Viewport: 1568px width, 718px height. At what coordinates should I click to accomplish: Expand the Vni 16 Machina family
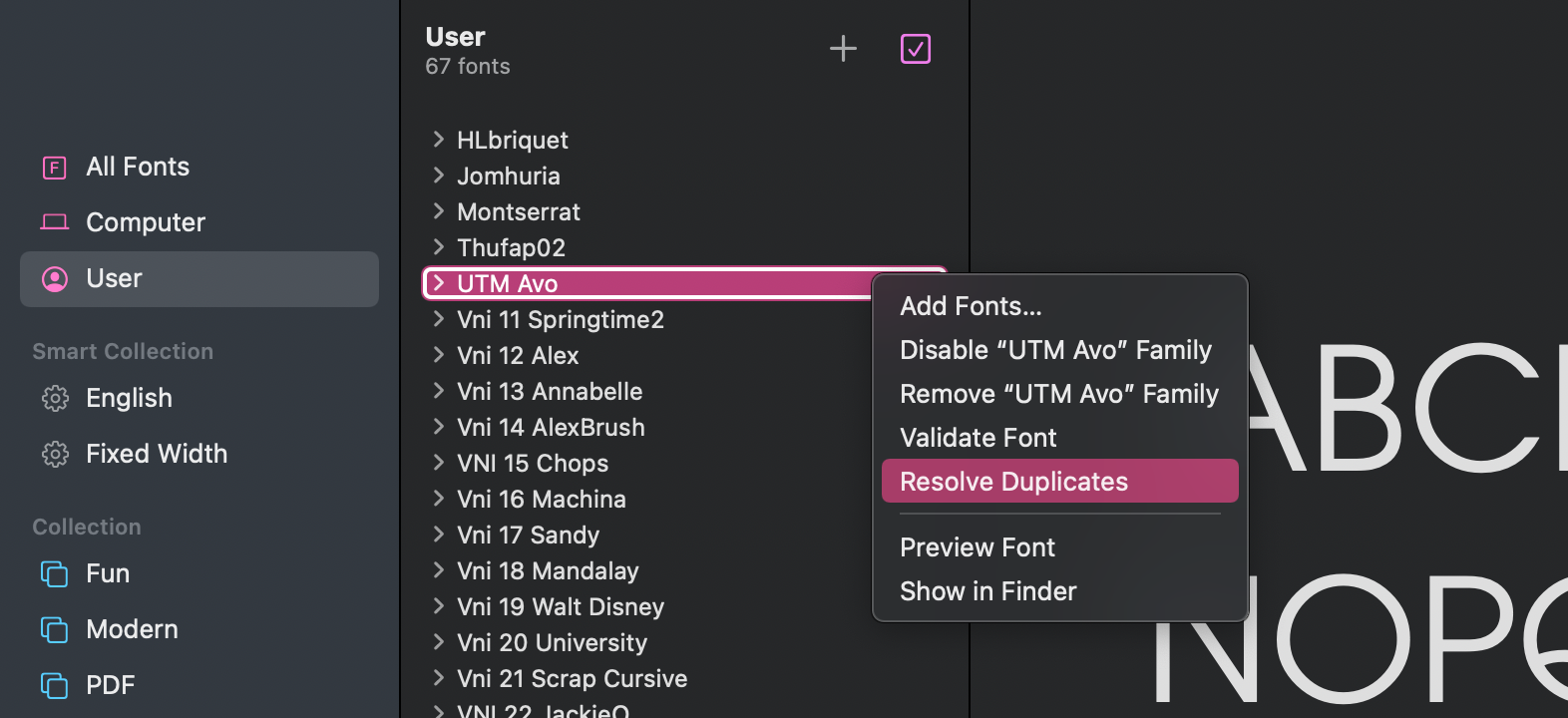438,499
